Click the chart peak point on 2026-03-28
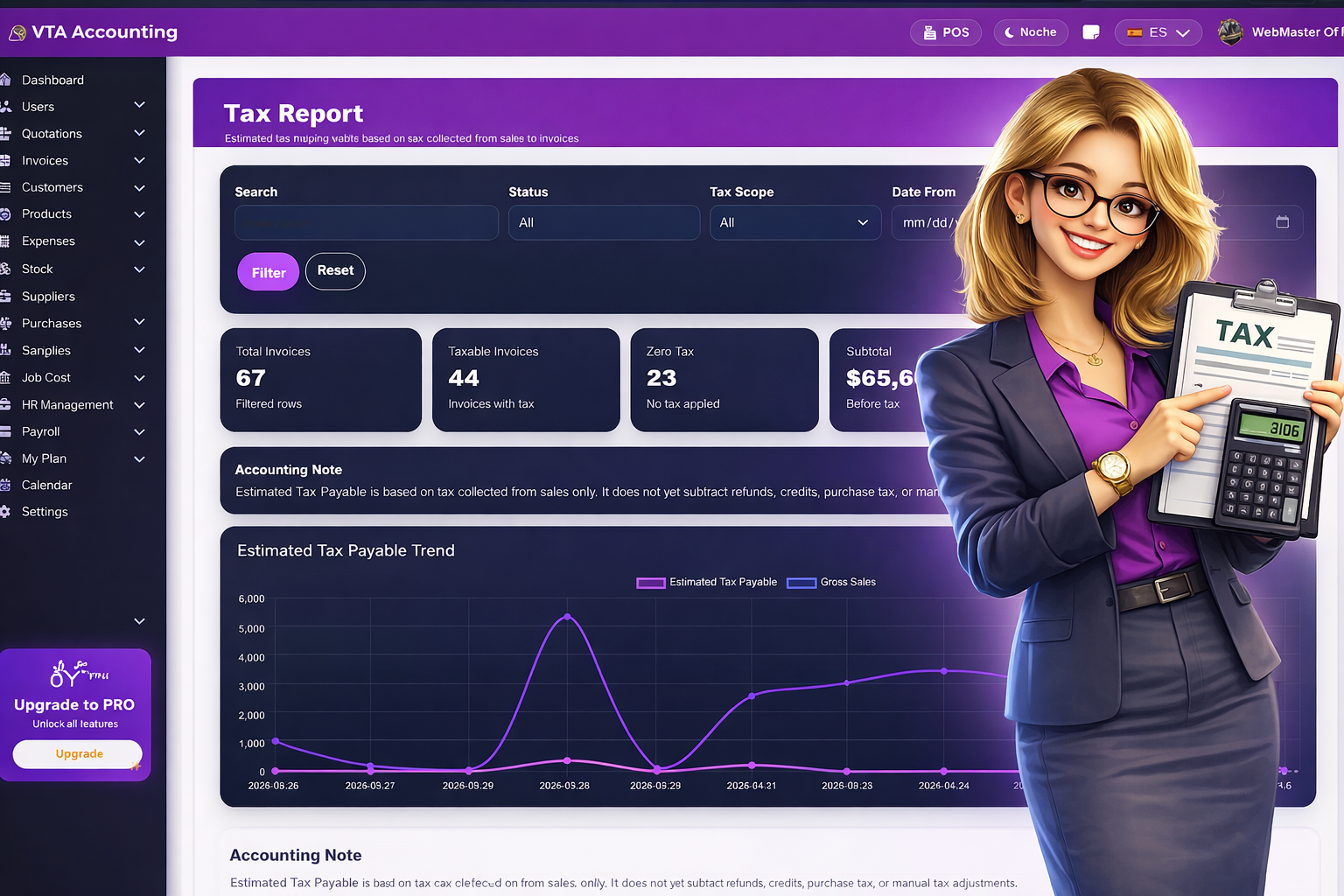Screen dimensions: 1344x896 [568, 617]
